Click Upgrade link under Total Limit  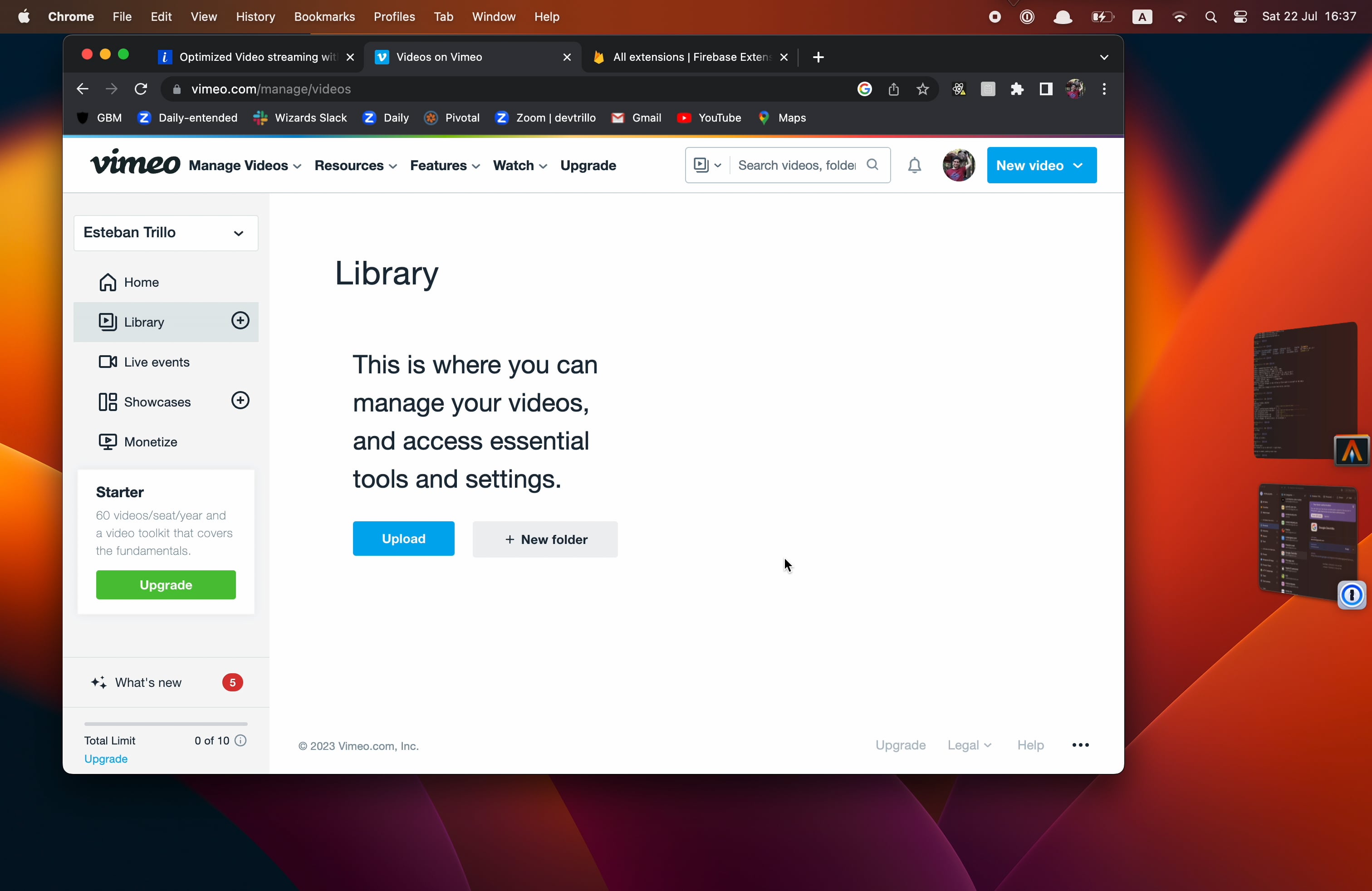[x=106, y=759]
